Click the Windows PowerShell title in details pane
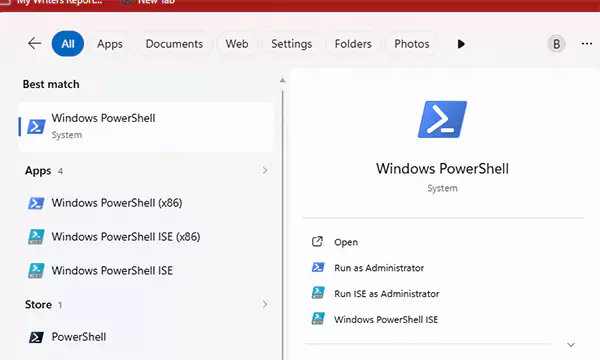This screenshot has height=360, width=600. (x=442, y=168)
